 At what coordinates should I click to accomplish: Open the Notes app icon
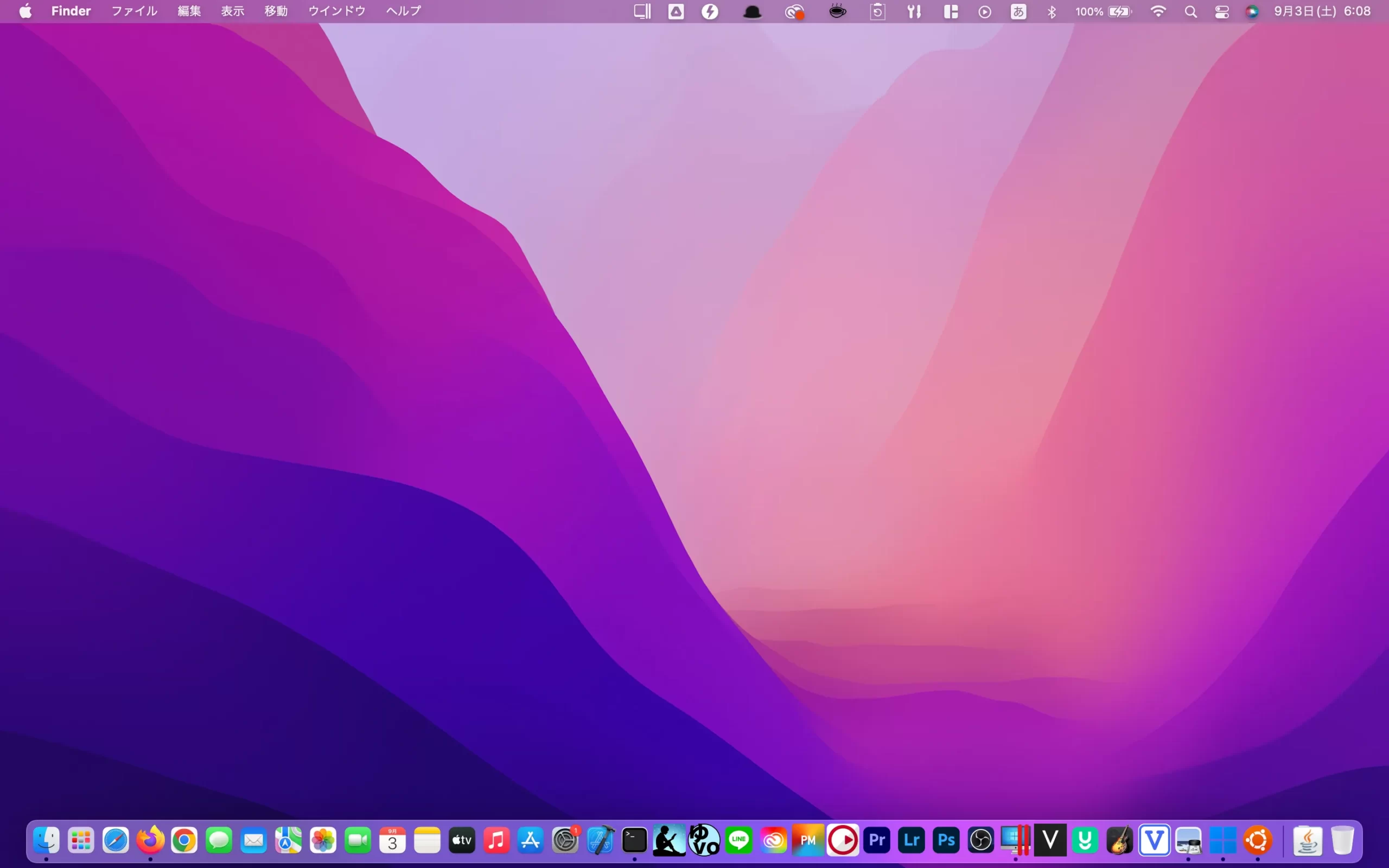tap(427, 840)
